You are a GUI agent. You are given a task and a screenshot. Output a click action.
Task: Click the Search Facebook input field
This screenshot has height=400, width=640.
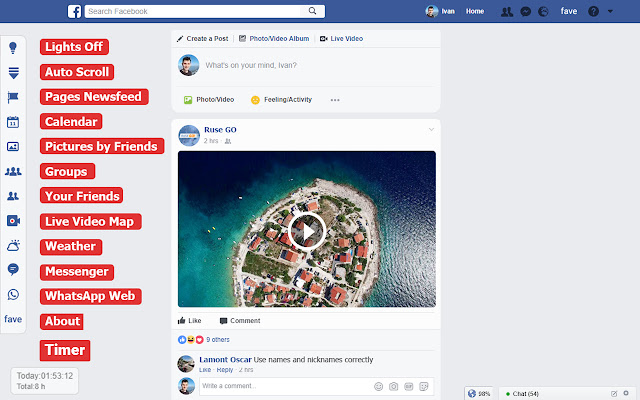(x=193, y=11)
